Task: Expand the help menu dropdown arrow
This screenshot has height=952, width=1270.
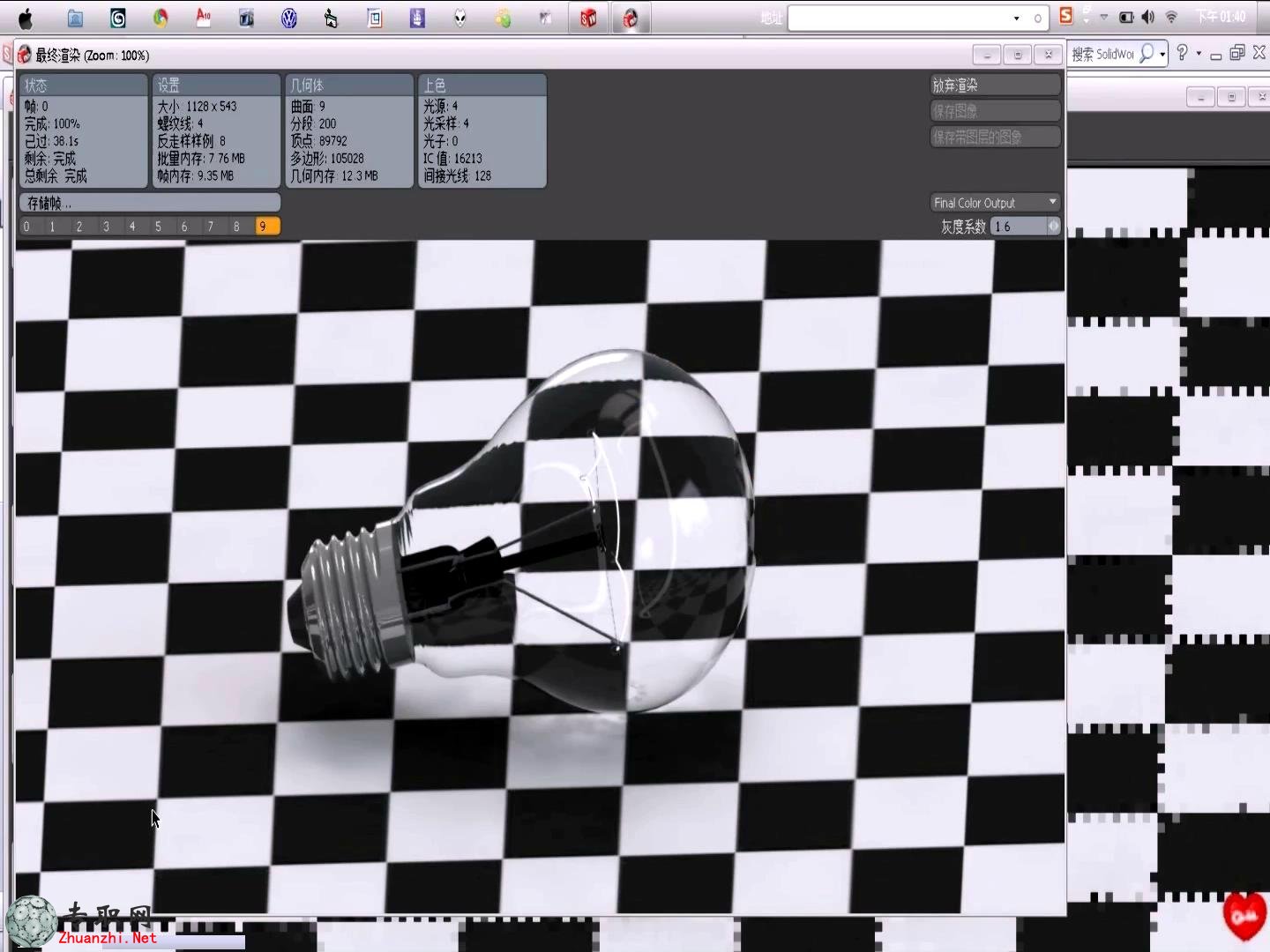Action: click(x=1199, y=54)
